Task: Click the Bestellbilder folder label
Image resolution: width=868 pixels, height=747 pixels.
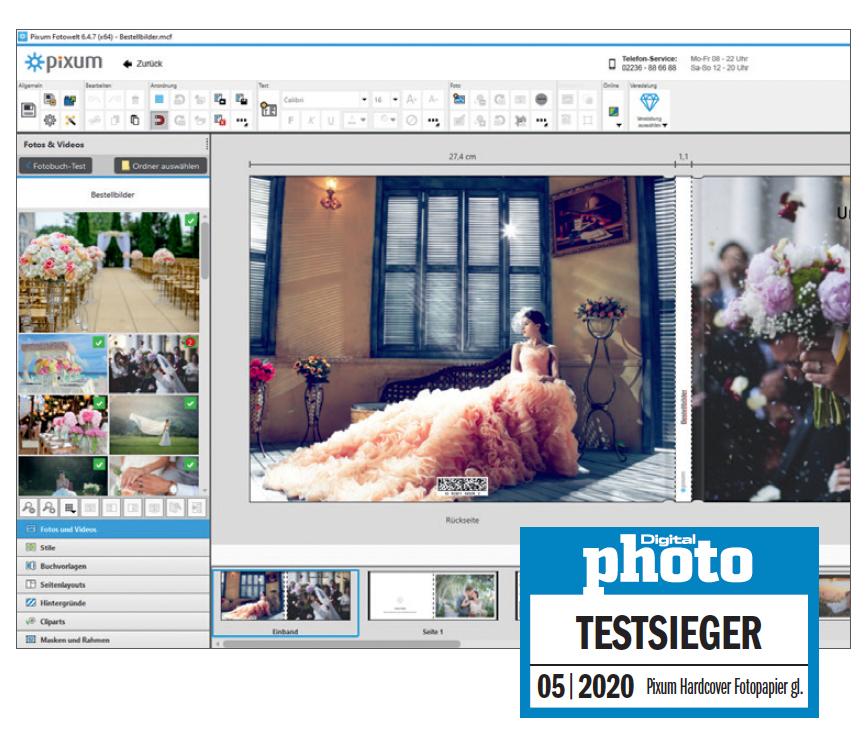Action: [x=112, y=194]
